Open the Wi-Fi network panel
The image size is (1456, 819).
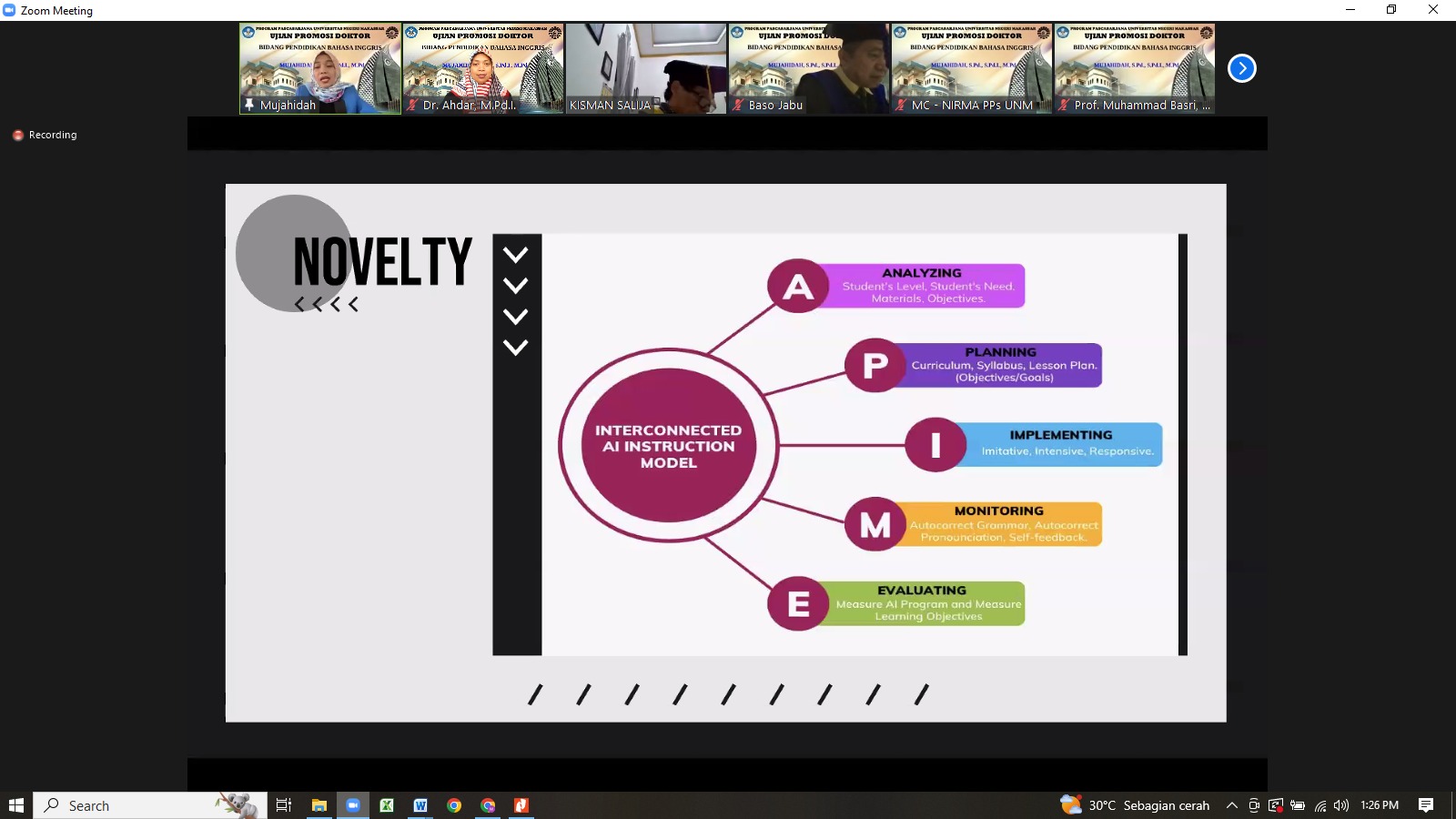(x=1319, y=805)
